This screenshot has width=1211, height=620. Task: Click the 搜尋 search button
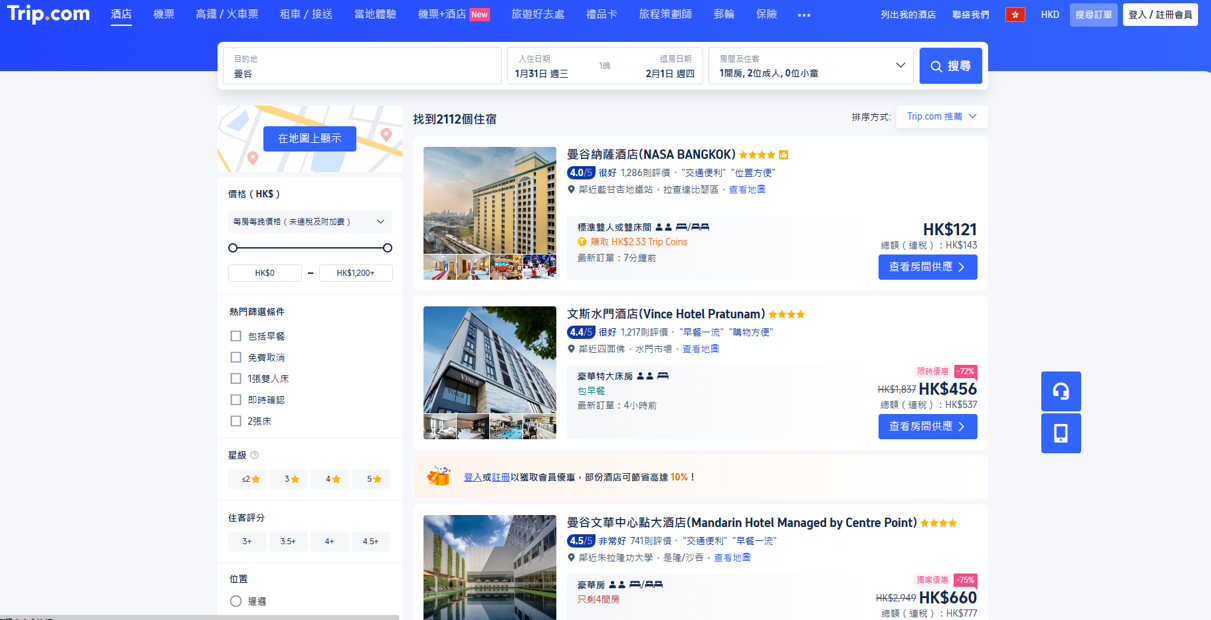pos(951,66)
